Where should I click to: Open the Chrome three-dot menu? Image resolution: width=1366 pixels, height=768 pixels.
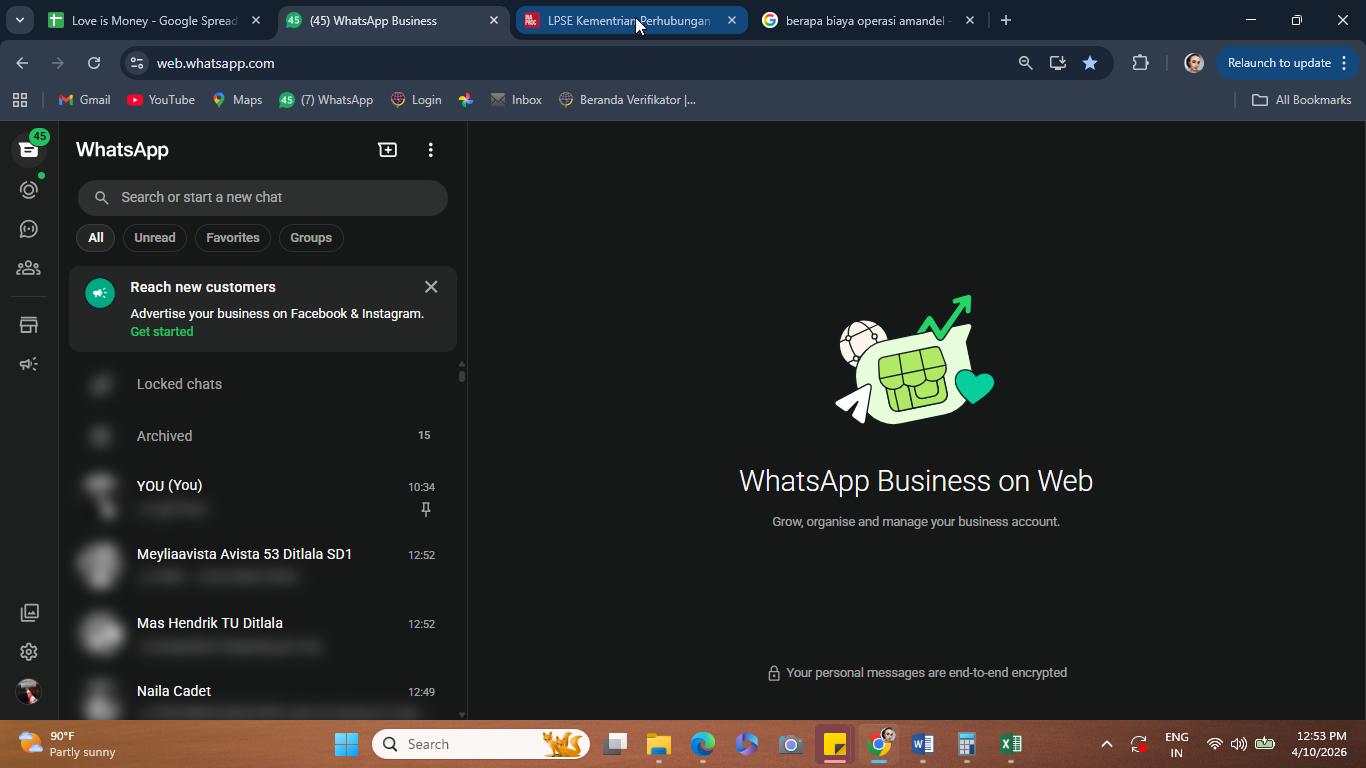[x=1344, y=63]
